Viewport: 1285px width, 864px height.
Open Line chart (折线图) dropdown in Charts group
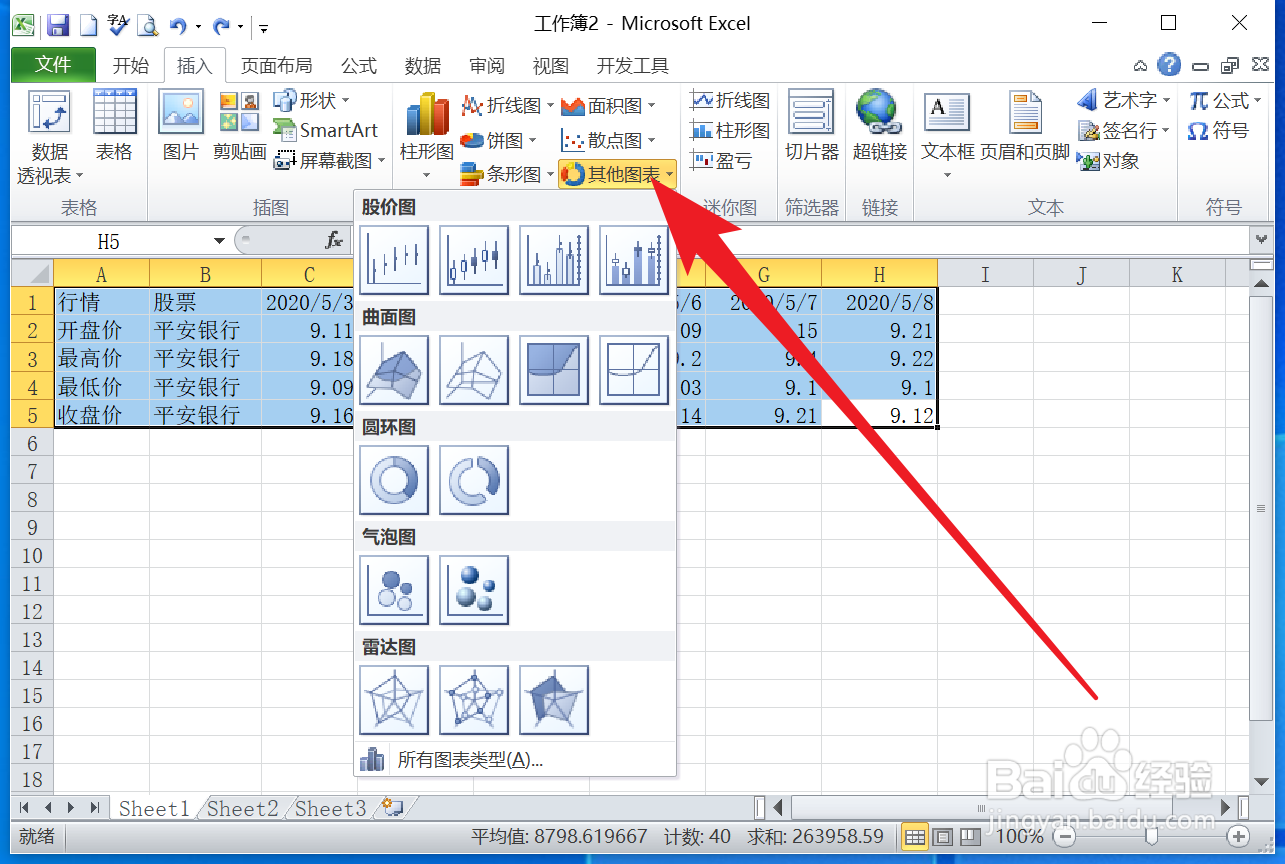click(507, 105)
